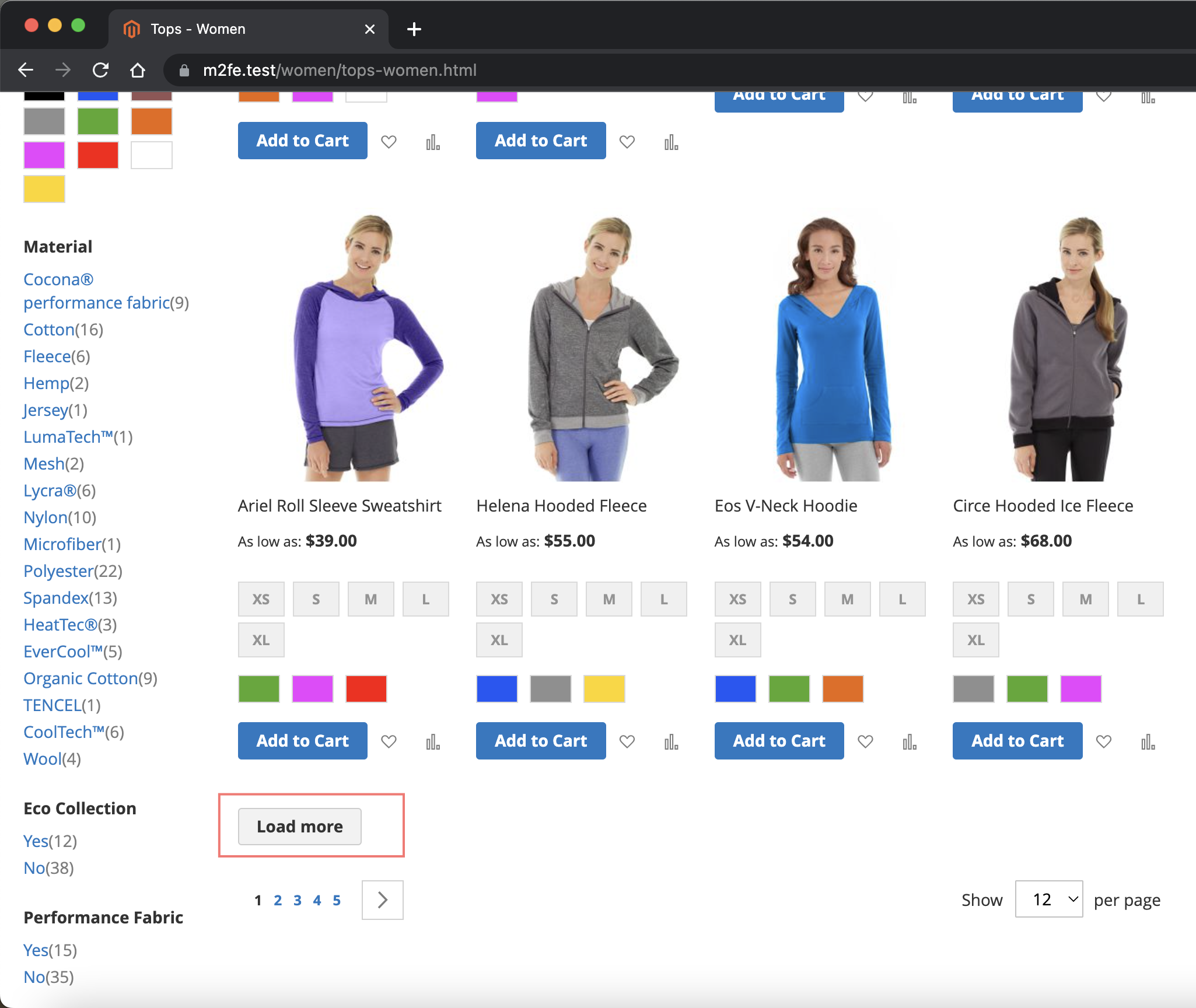Select size XS for Ariel Roll Sleeve Sweatshirt
Image resolution: width=1196 pixels, height=1008 pixels.
click(261, 599)
